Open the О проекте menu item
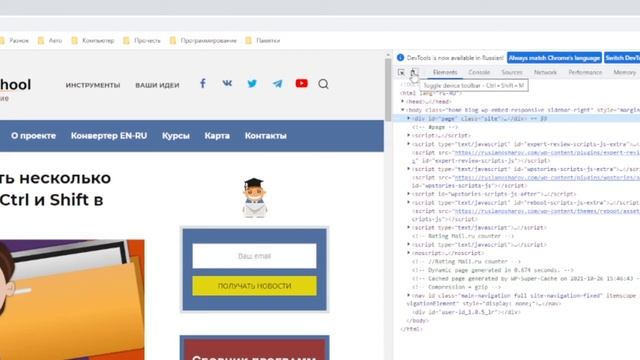 click(x=33, y=136)
